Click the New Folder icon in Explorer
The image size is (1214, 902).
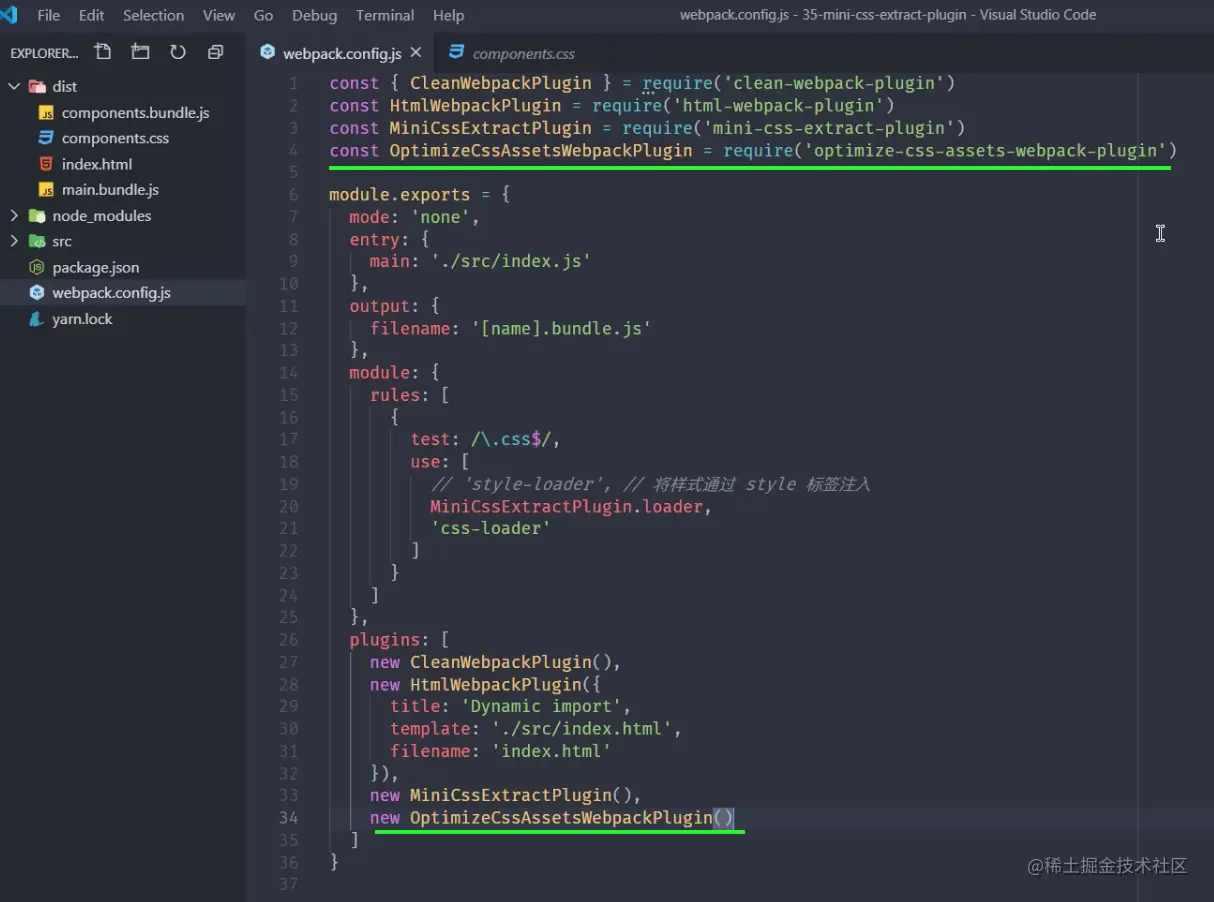[x=140, y=52]
